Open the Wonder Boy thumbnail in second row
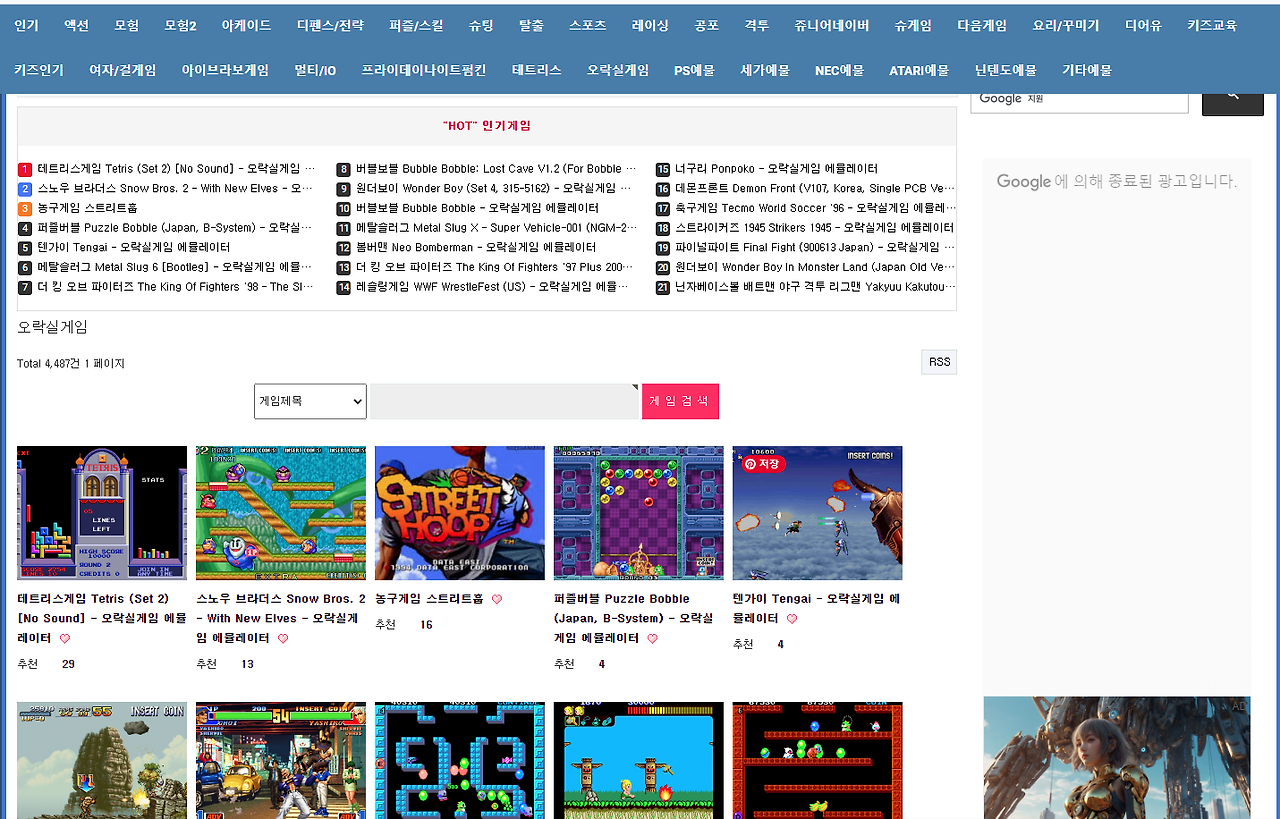The width and height of the screenshot is (1280, 819). [x=639, y=760]
